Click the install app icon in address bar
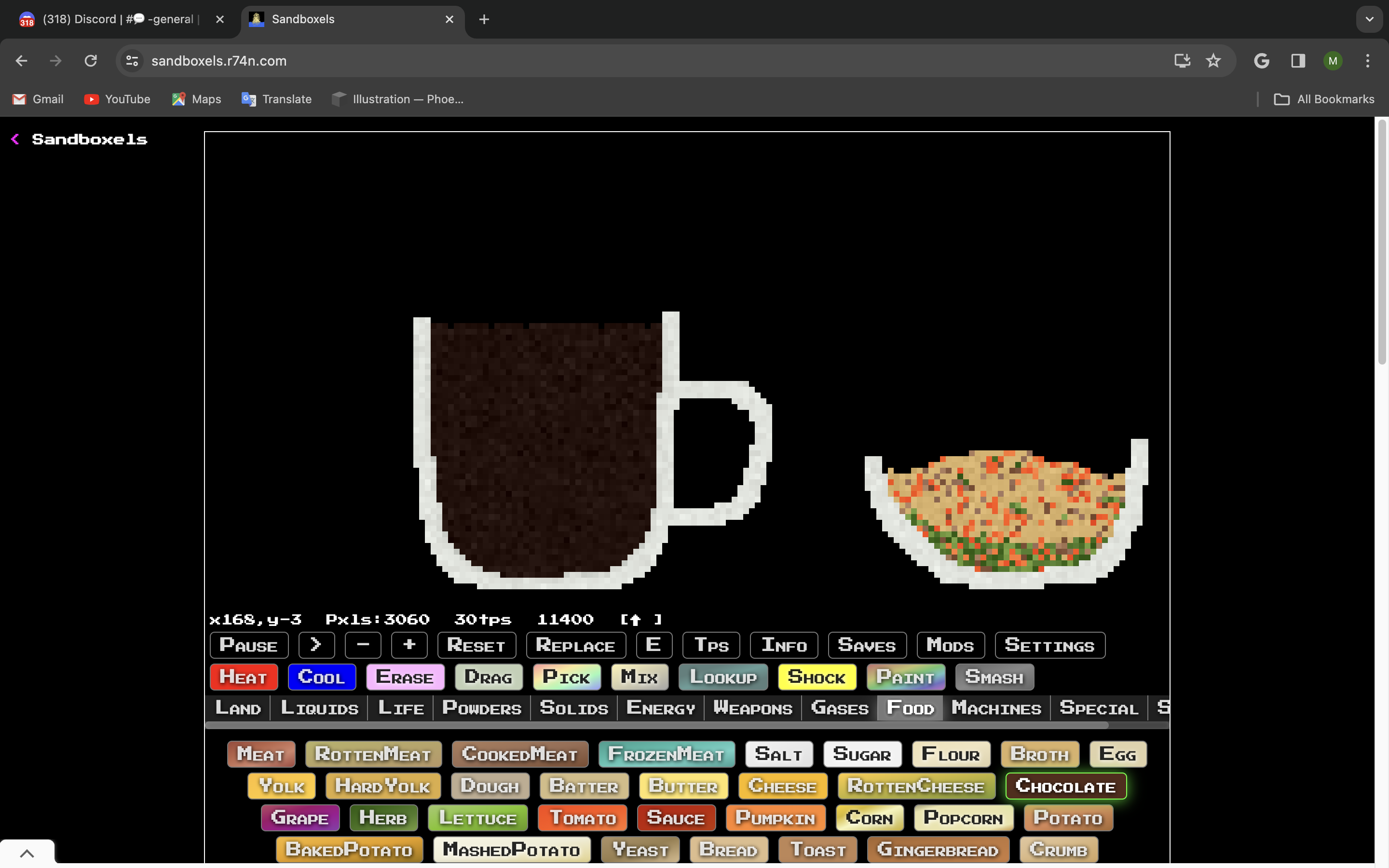 1182,61
